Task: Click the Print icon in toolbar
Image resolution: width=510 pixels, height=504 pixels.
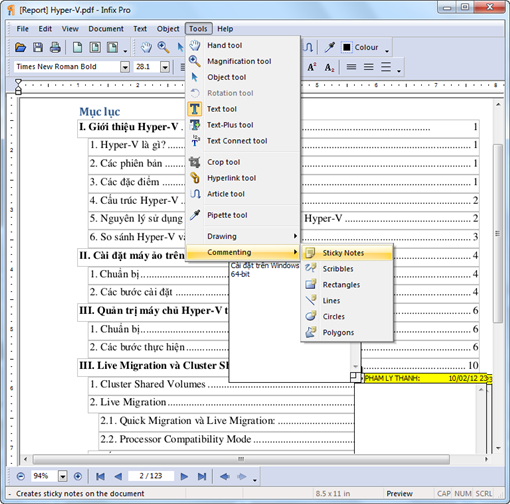Action: (55, 47)
